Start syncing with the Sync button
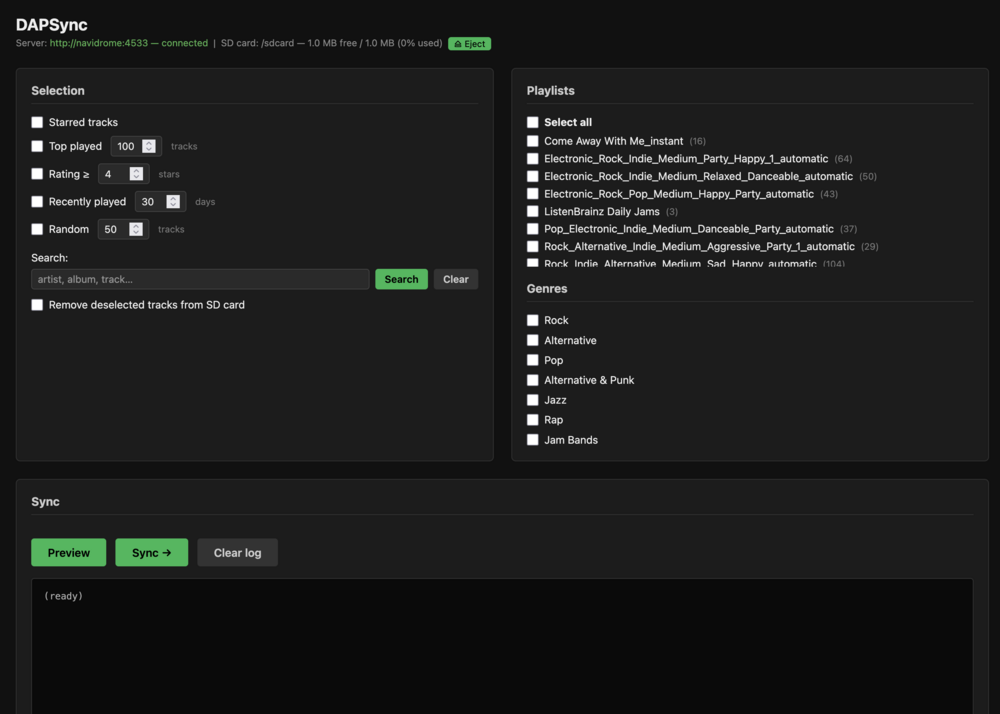The height and width of the screenshot is (714, 1000). [152, 553]
